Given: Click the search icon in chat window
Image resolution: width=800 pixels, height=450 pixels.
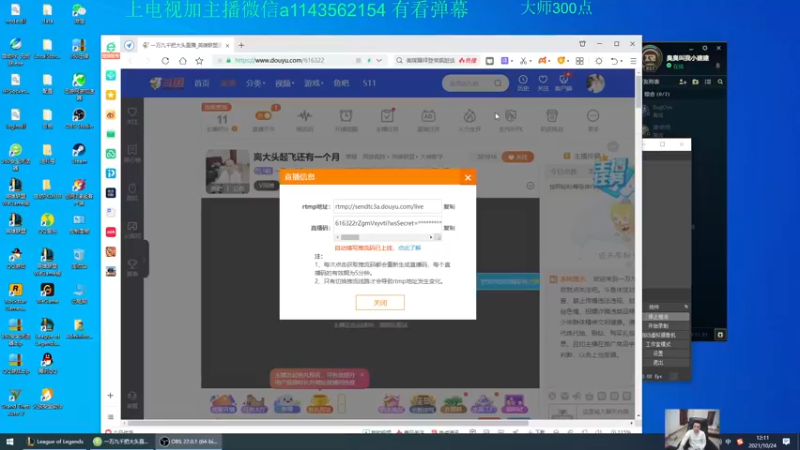Looking at the screenshot, I should 720,82.
